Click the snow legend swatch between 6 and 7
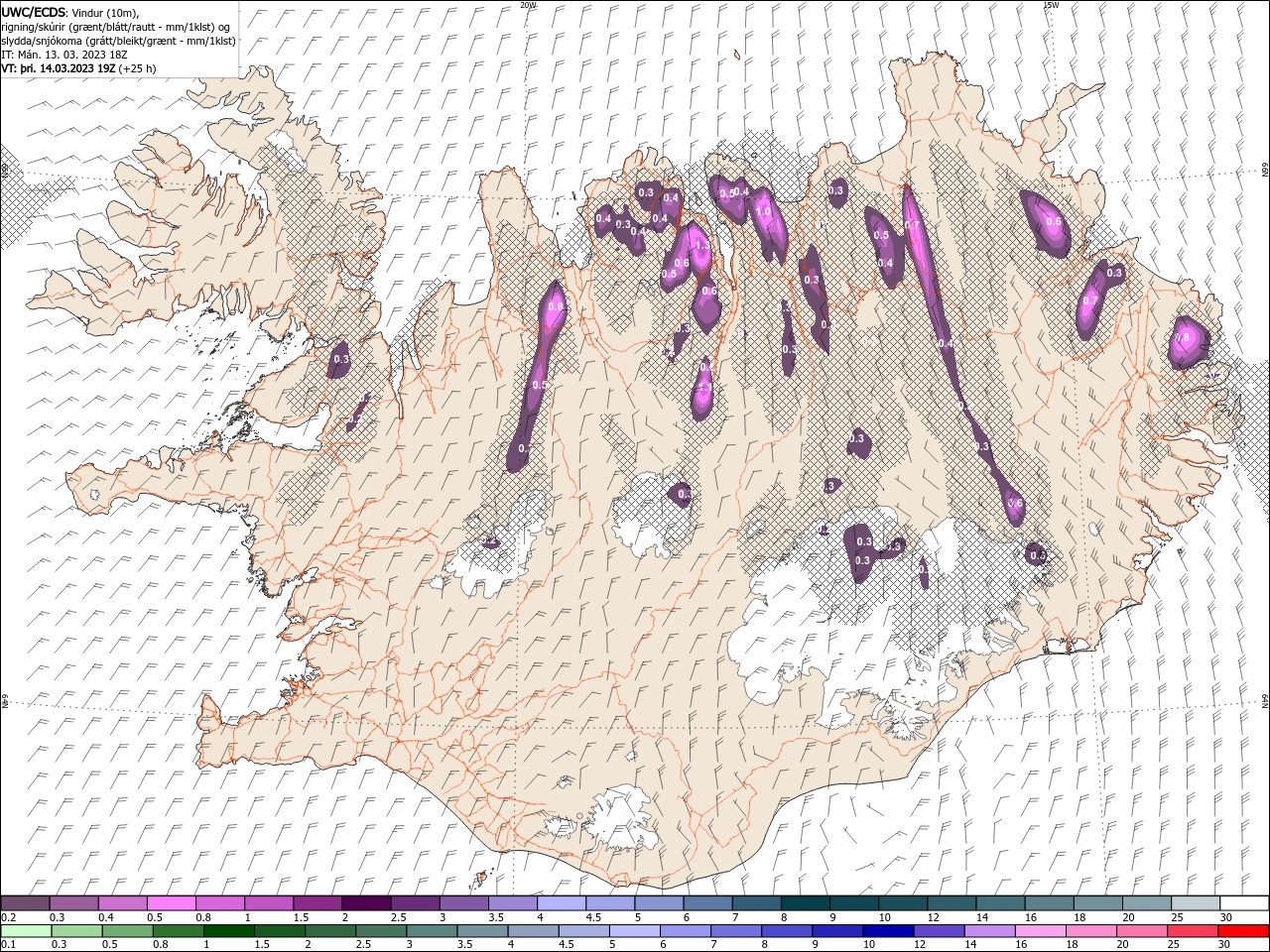Image resolution: width=1270 pixels, height=952 pixels. 707,903
